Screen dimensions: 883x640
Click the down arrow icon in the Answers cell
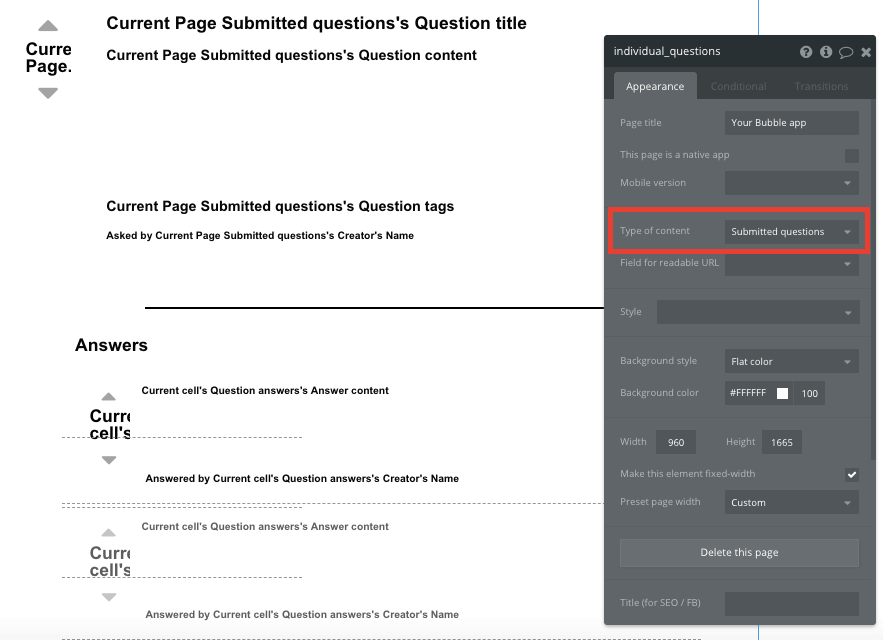point(110,460)
